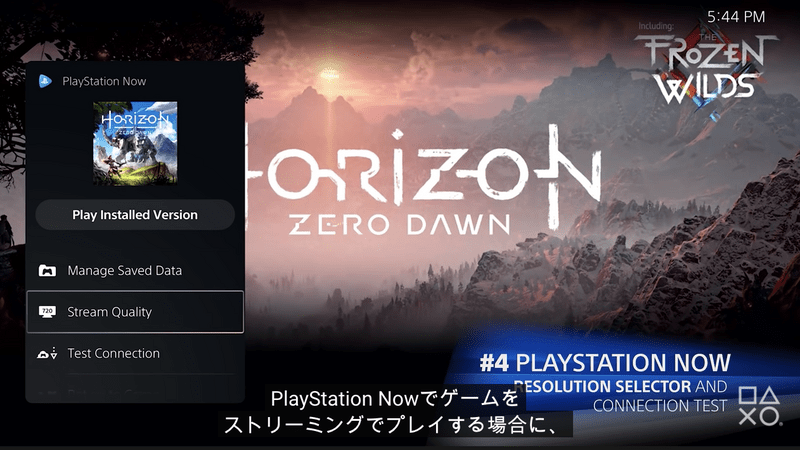Click the #4 PlayStation Now banner heading
The height and width of the screenshot is (450, 800).
(605, 363)
